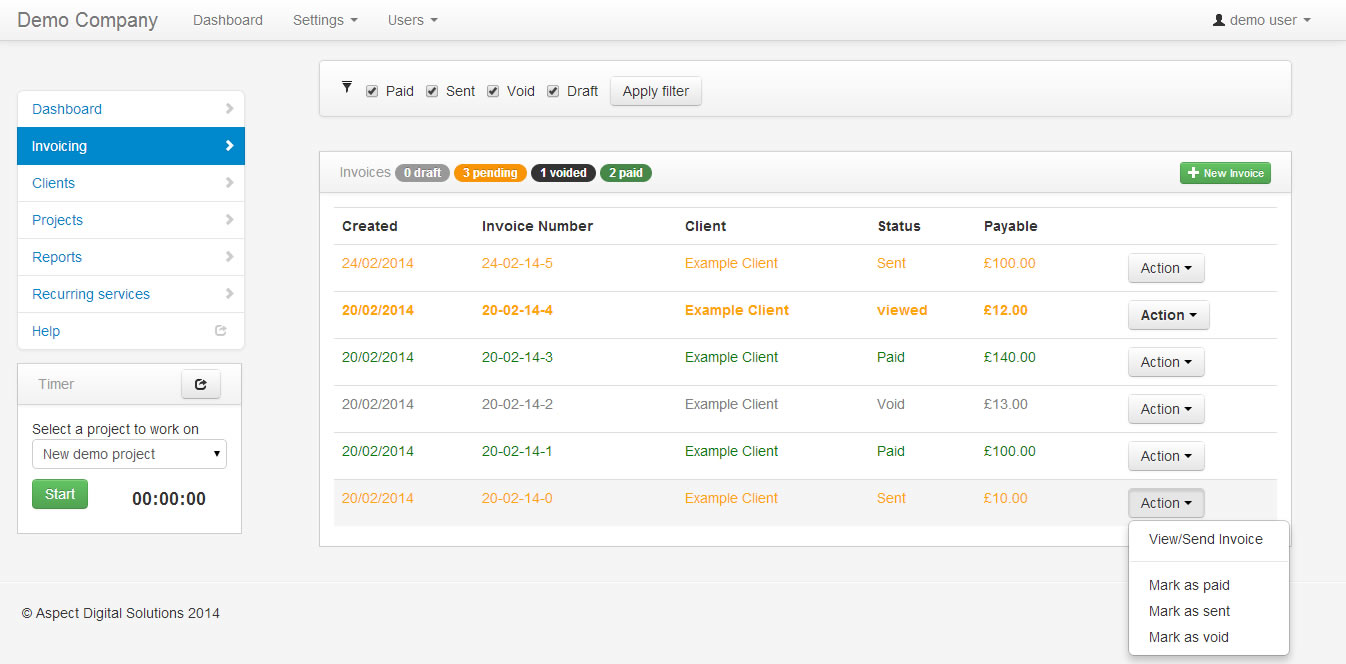The width and height of the screenshot is (1346, 664).
Task: Open Recurring services in the sidebar
Action: [x=91, y=294]
